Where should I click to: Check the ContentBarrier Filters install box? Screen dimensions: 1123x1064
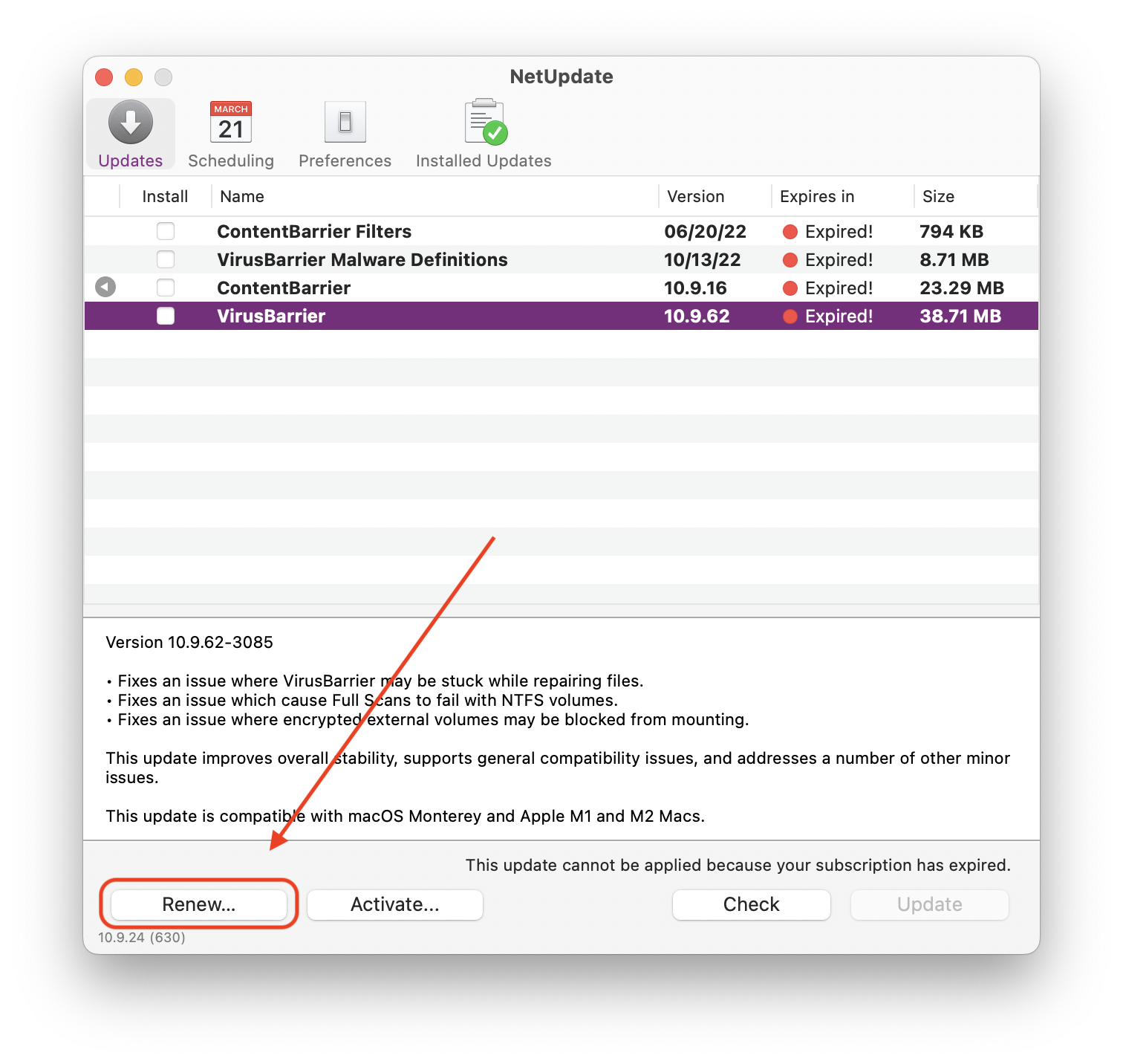[166, 231]
